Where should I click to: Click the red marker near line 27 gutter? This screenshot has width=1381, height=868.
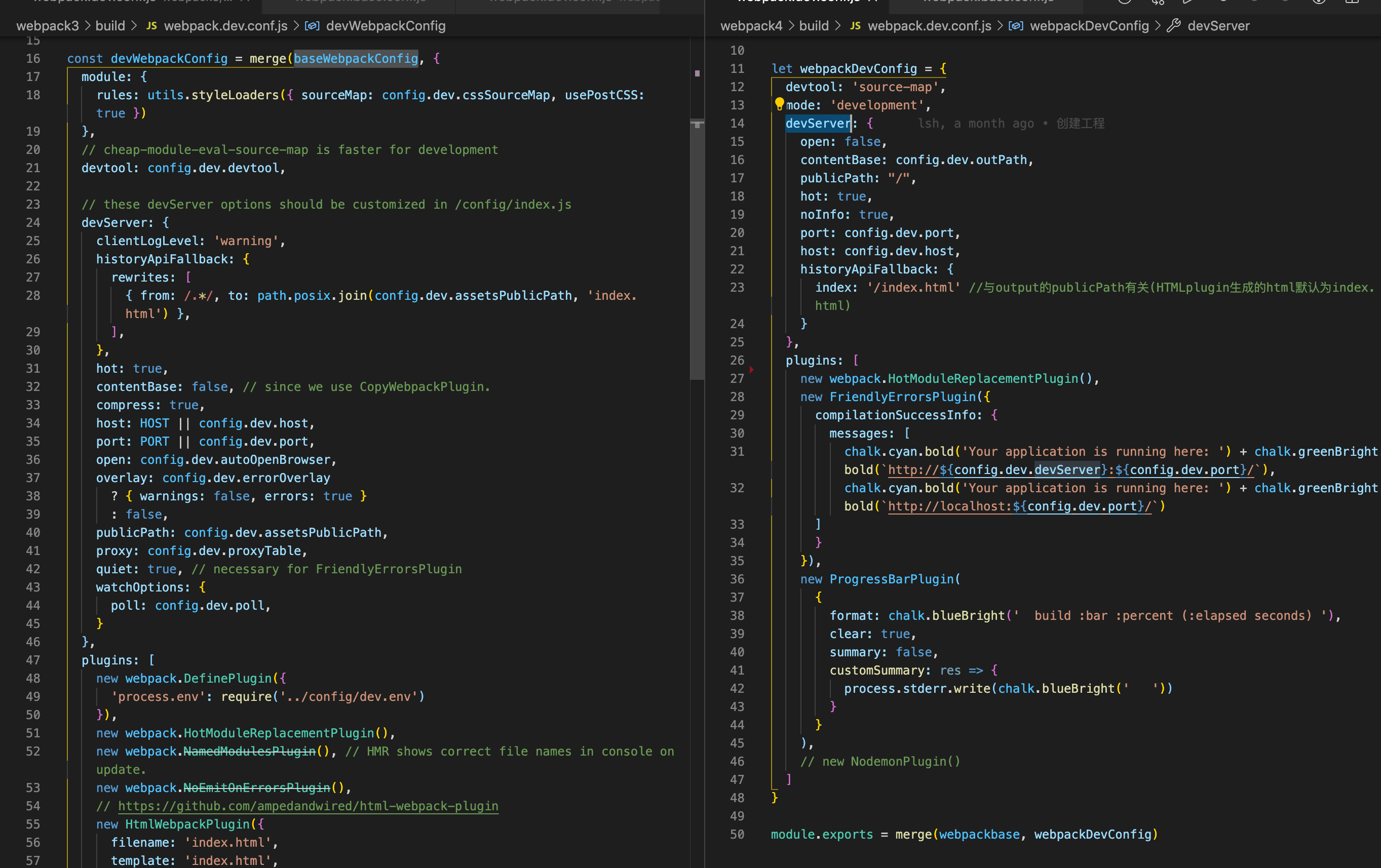(751, 370)
